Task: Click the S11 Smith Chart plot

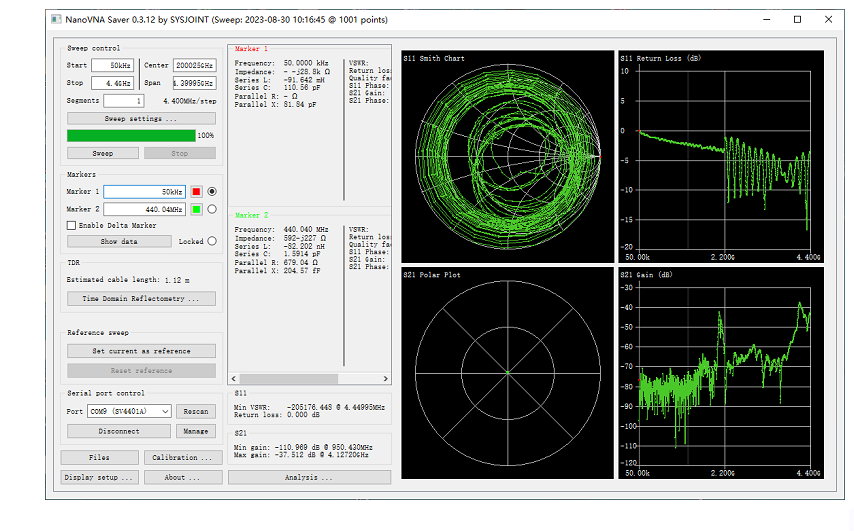Action: [x=508, y=157]
